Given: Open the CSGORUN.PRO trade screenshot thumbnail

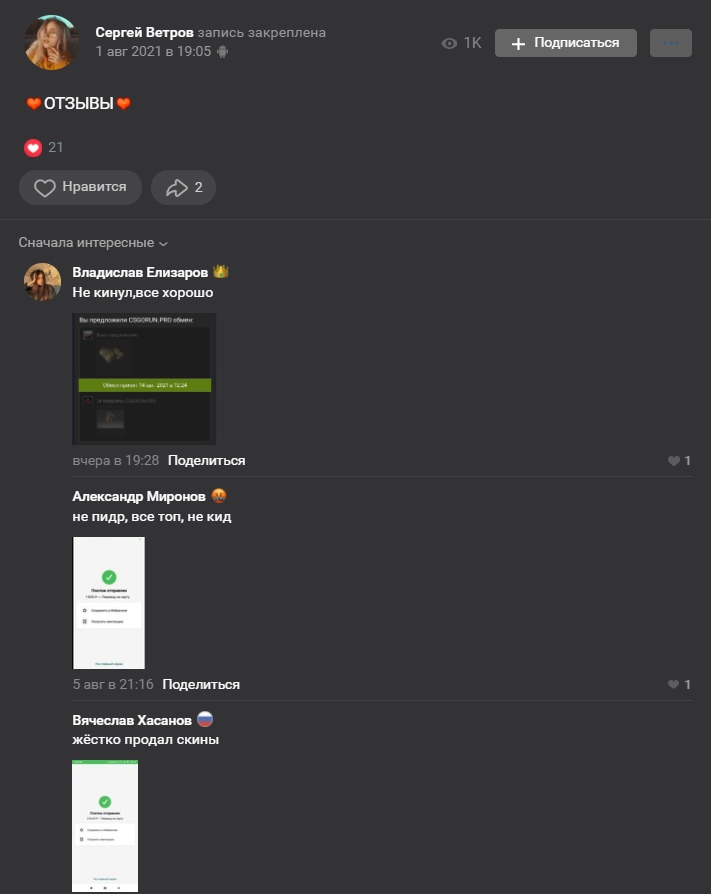Looking at the screenshot, I should [144, 379].
